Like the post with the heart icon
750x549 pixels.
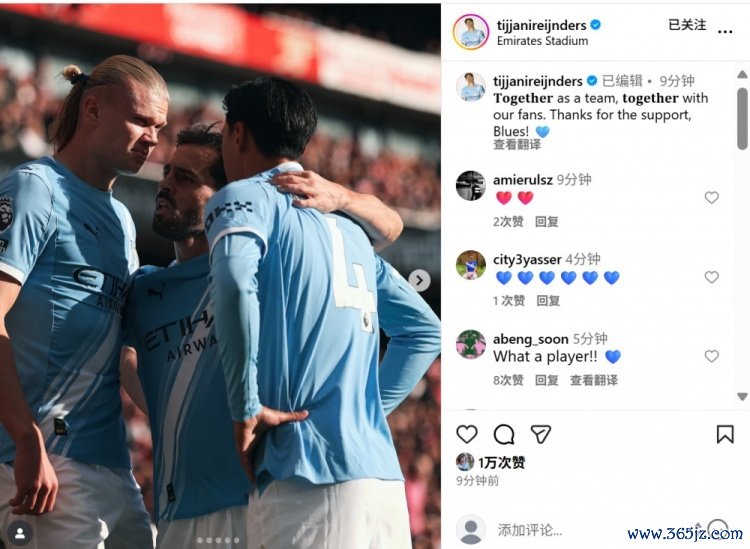tap(467, 434)
